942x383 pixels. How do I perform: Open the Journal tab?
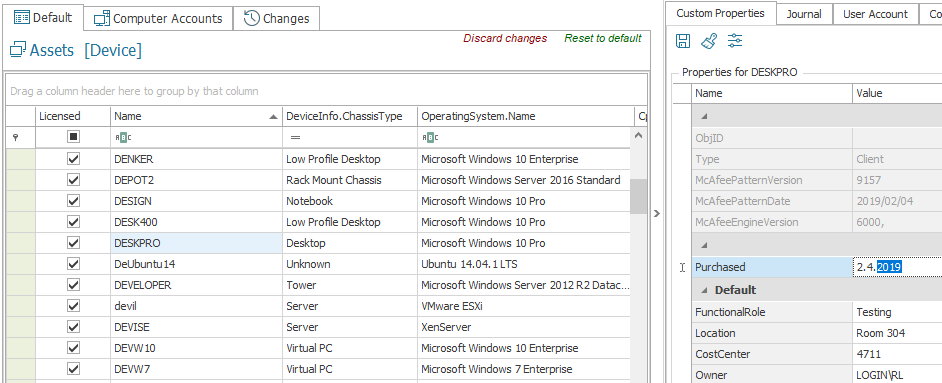tap(804, 14)
